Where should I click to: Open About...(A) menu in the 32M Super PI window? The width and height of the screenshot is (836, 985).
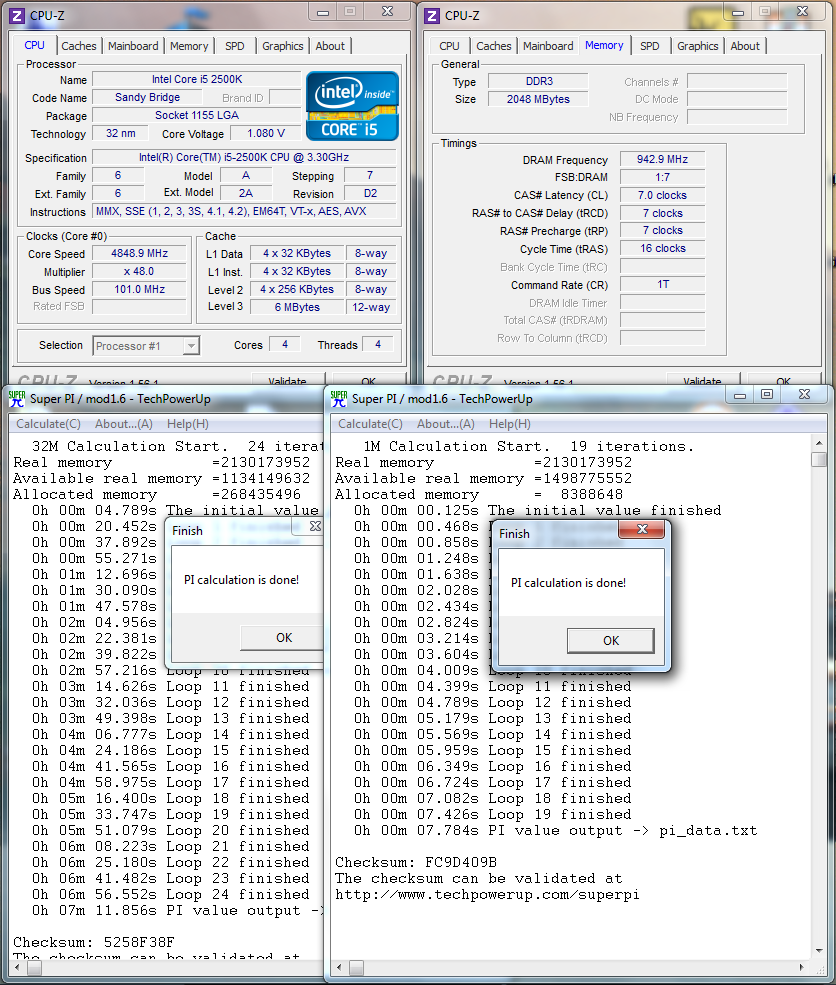pyautogui.click(x=124, y=424)
